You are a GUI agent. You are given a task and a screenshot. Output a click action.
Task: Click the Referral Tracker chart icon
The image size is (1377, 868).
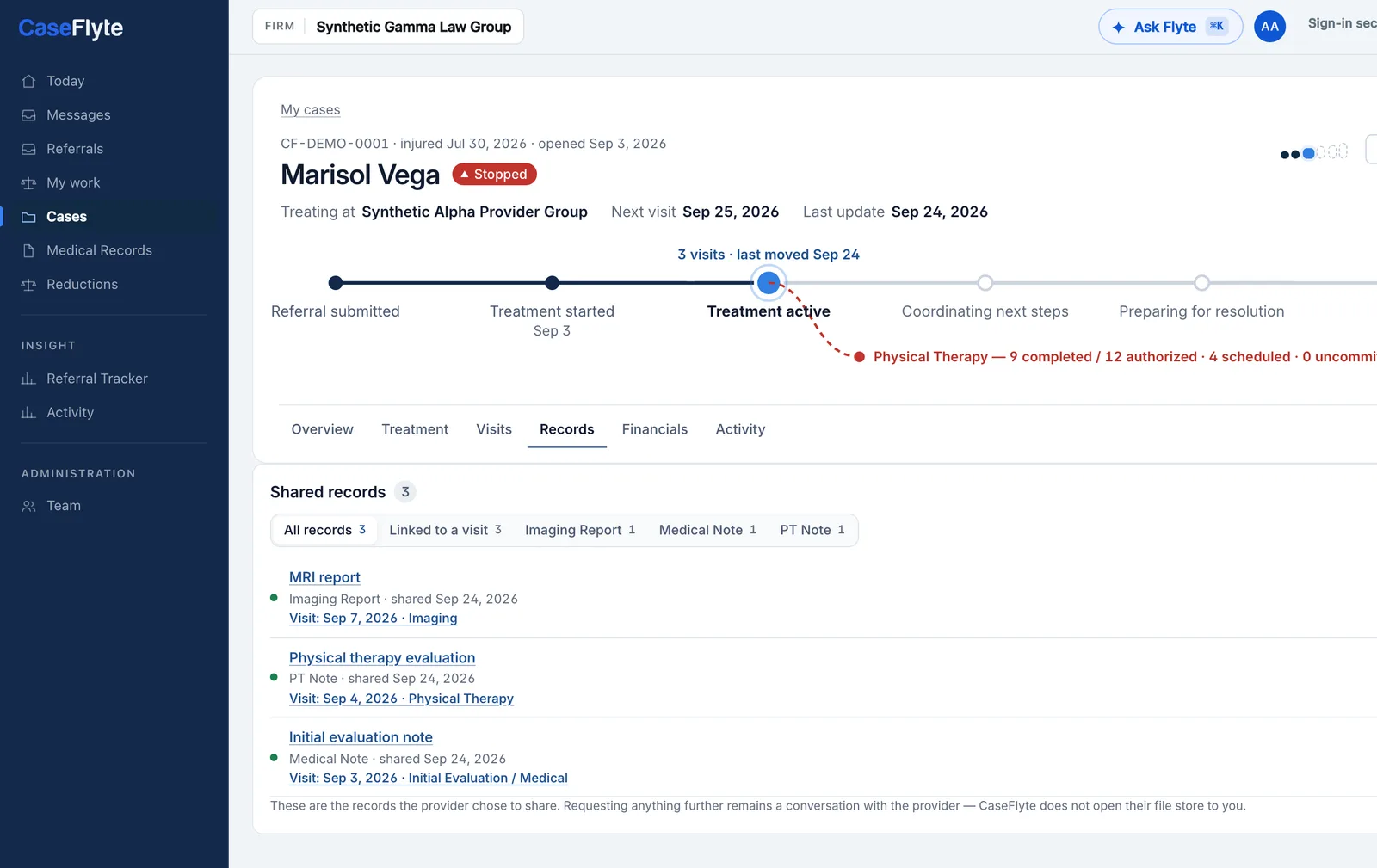[28, 379]
